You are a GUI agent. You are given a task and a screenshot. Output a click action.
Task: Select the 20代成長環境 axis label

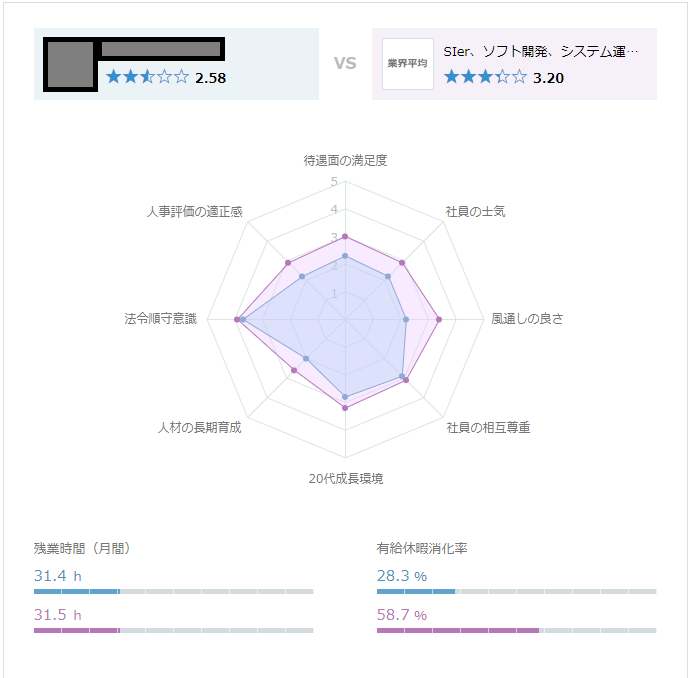[345, 478]
